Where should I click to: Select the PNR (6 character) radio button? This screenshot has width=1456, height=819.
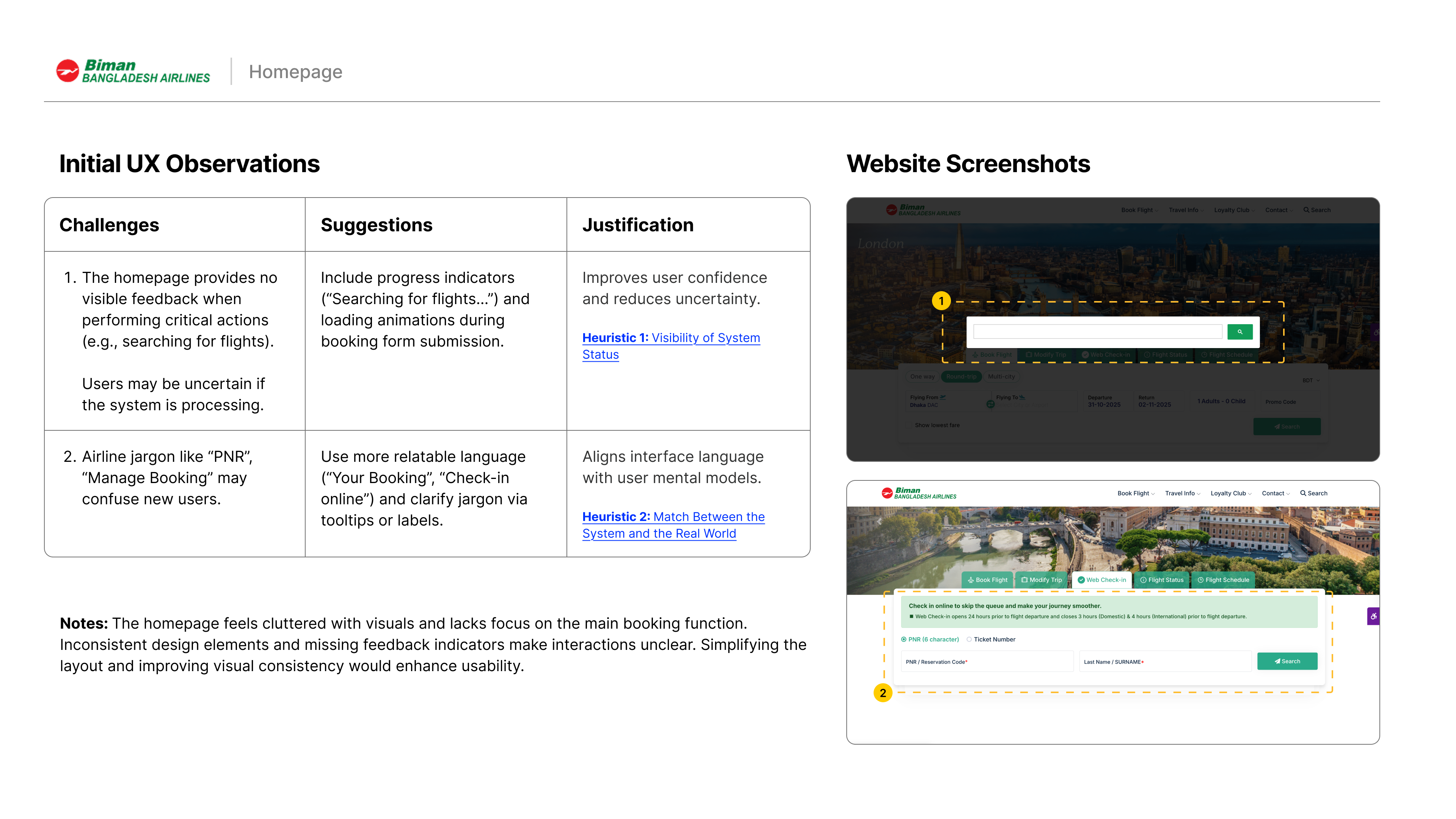904,639
